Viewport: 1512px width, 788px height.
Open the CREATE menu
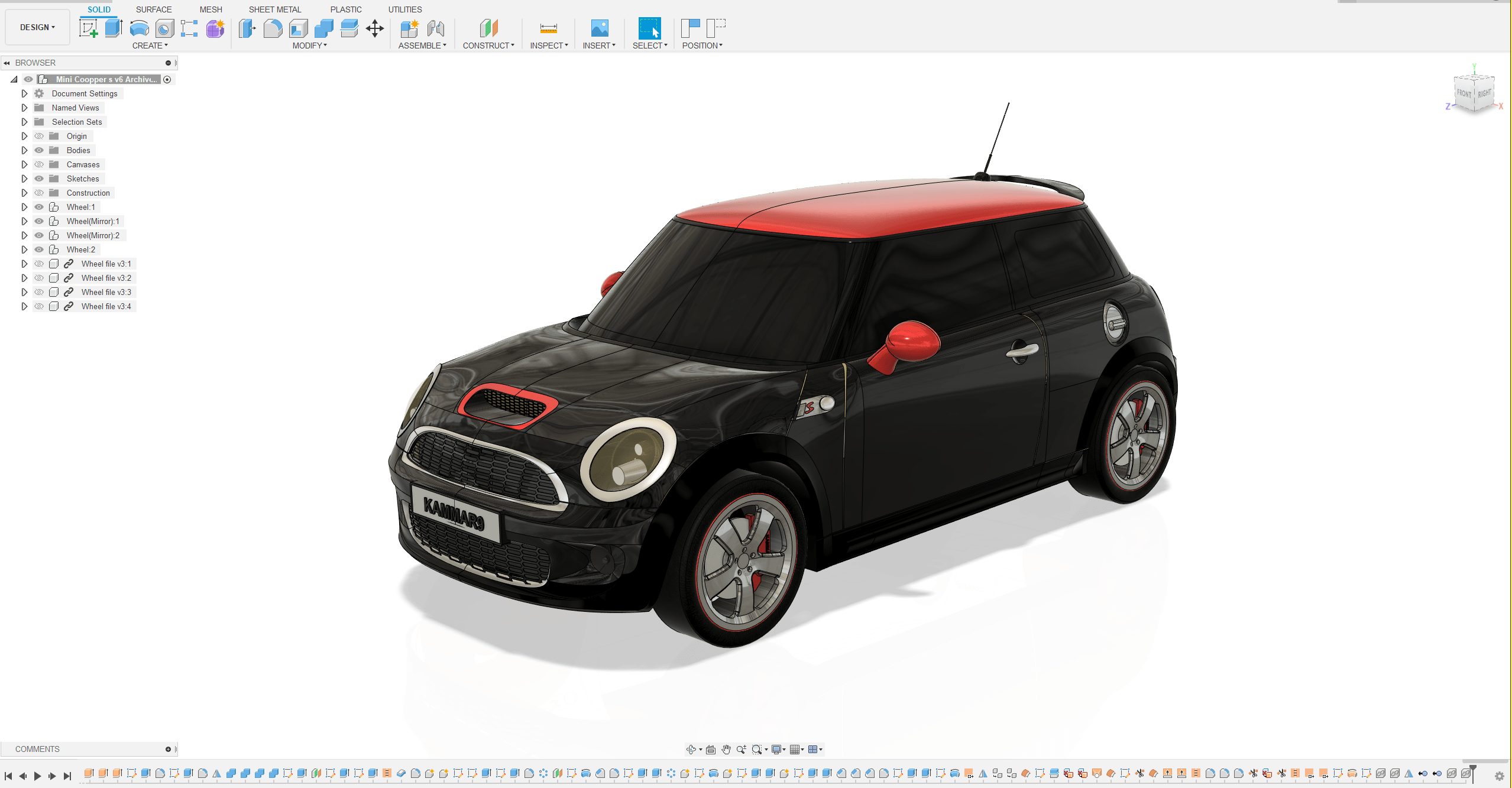(x=150, y=46)
